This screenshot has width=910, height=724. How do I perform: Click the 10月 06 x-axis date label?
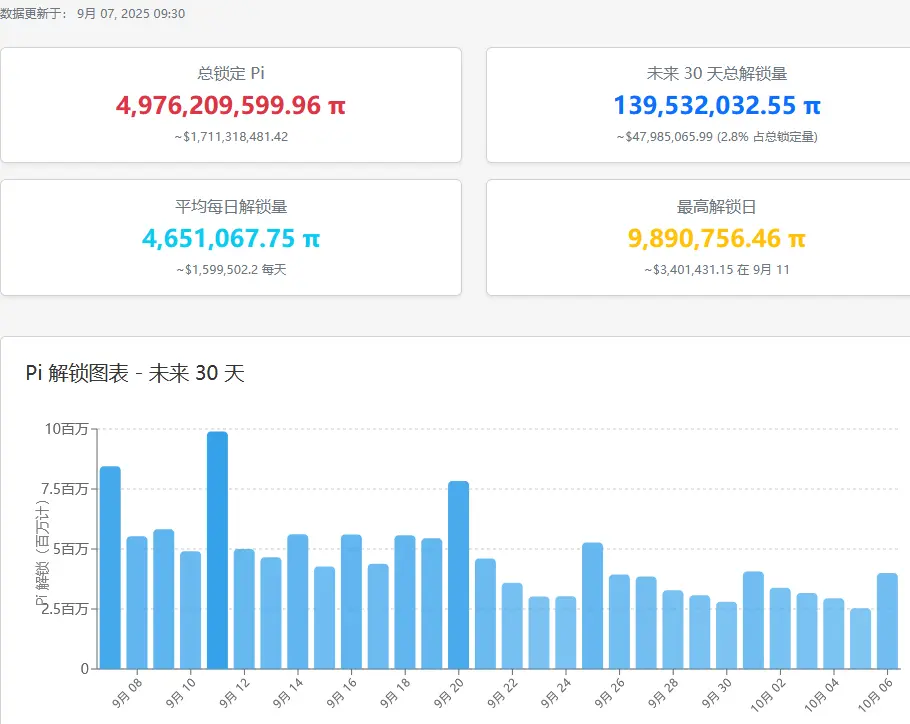875,695
